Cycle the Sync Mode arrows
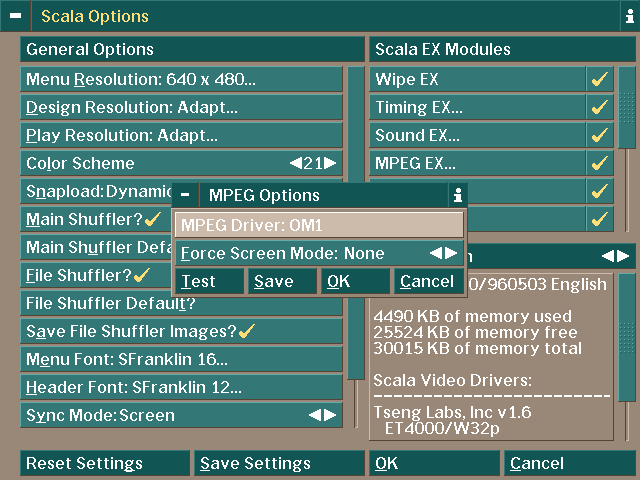This screenshot has width=640, height=480. pyautogui.click(x=321, y=415)
